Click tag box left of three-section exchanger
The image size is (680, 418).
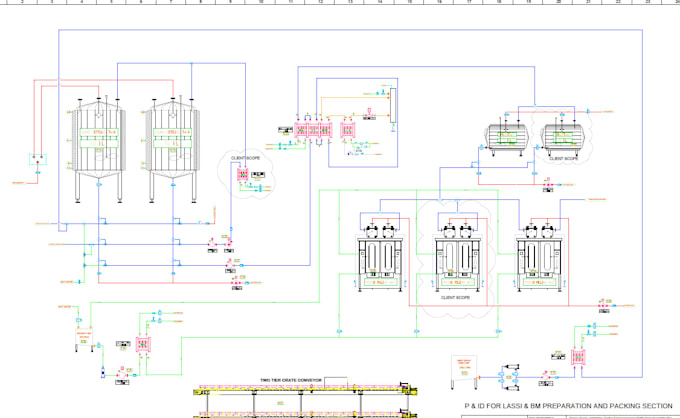click(x=285, y=129)
